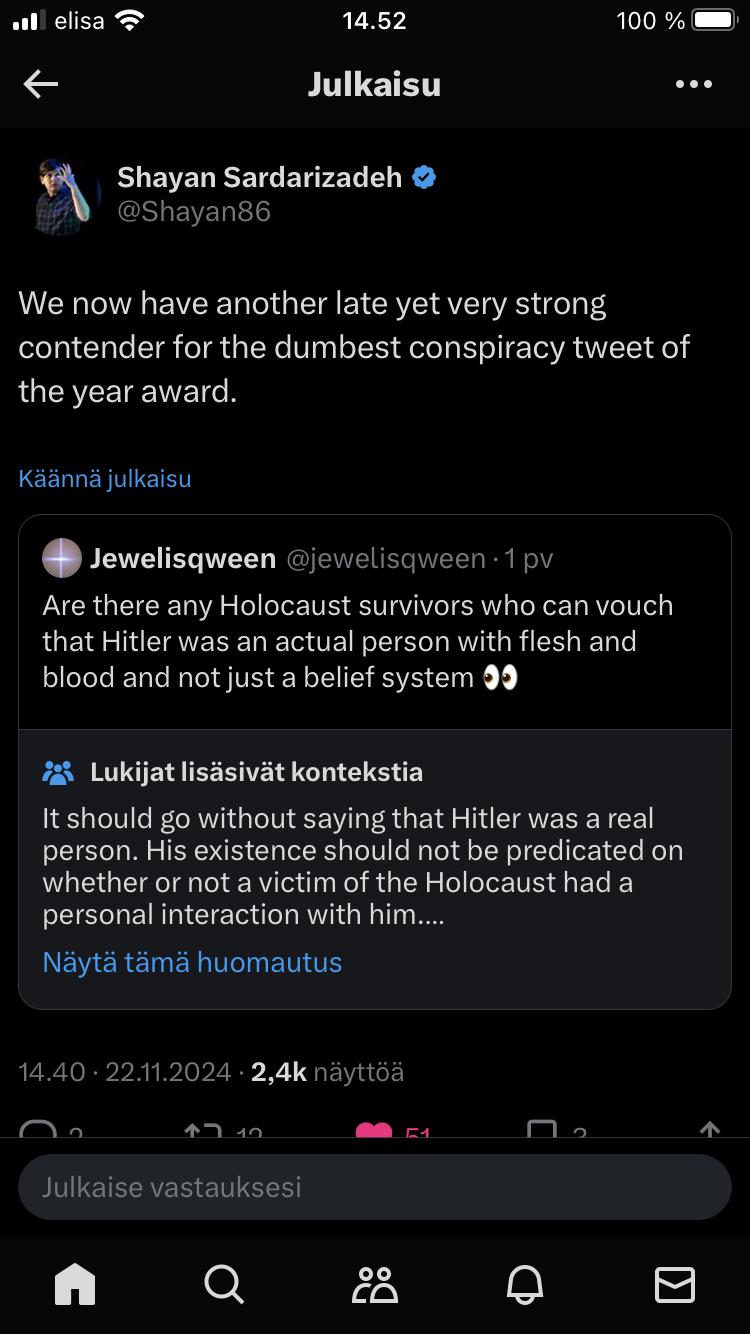Open the Communities people icon
Viewport: 750px width, 1334px height.
pyautogui.click(x=375, y=1284)
